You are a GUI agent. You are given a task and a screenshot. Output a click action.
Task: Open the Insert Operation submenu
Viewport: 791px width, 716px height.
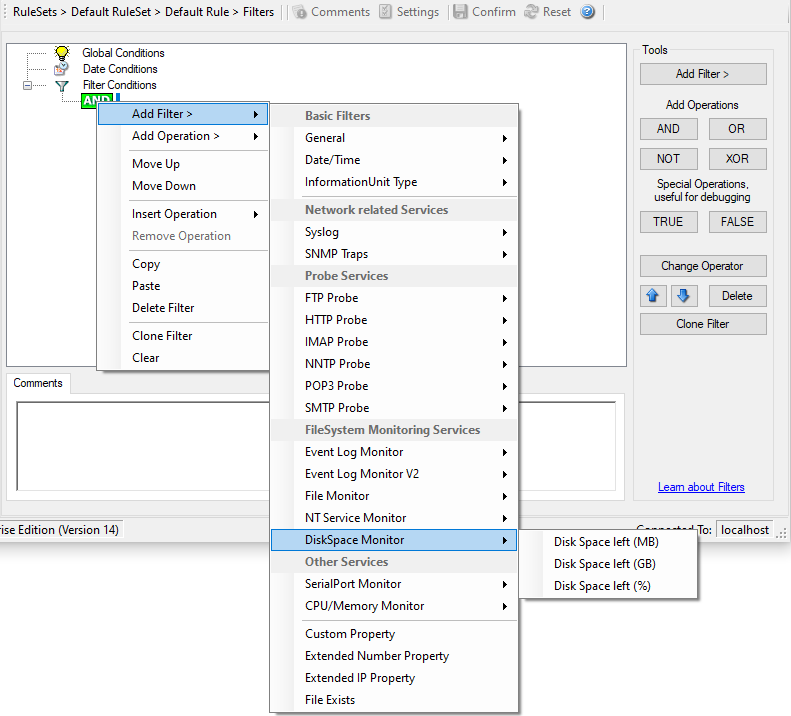point(182,214)
